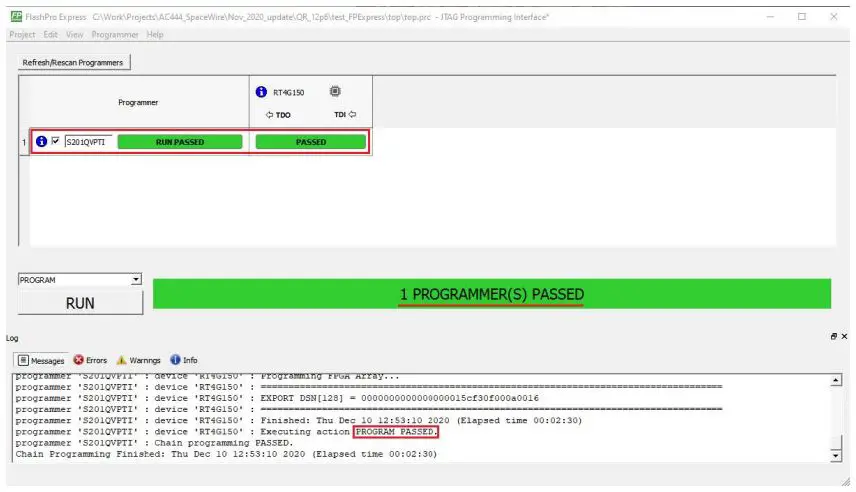Switch to the Errors log tab
Screen dimensions: 856x492
90,360
